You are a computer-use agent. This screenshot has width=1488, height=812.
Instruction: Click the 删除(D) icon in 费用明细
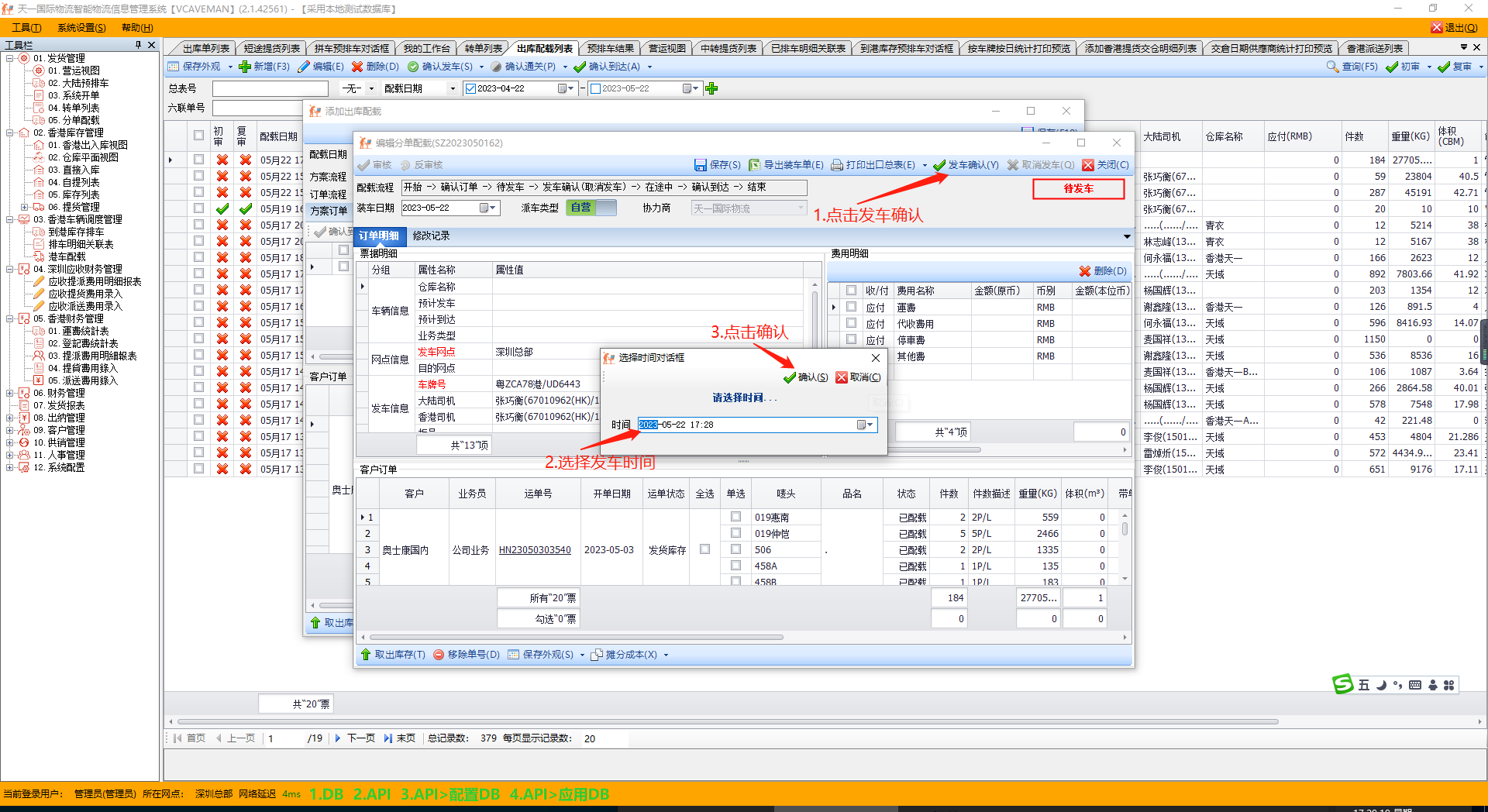click(1085, 271)
